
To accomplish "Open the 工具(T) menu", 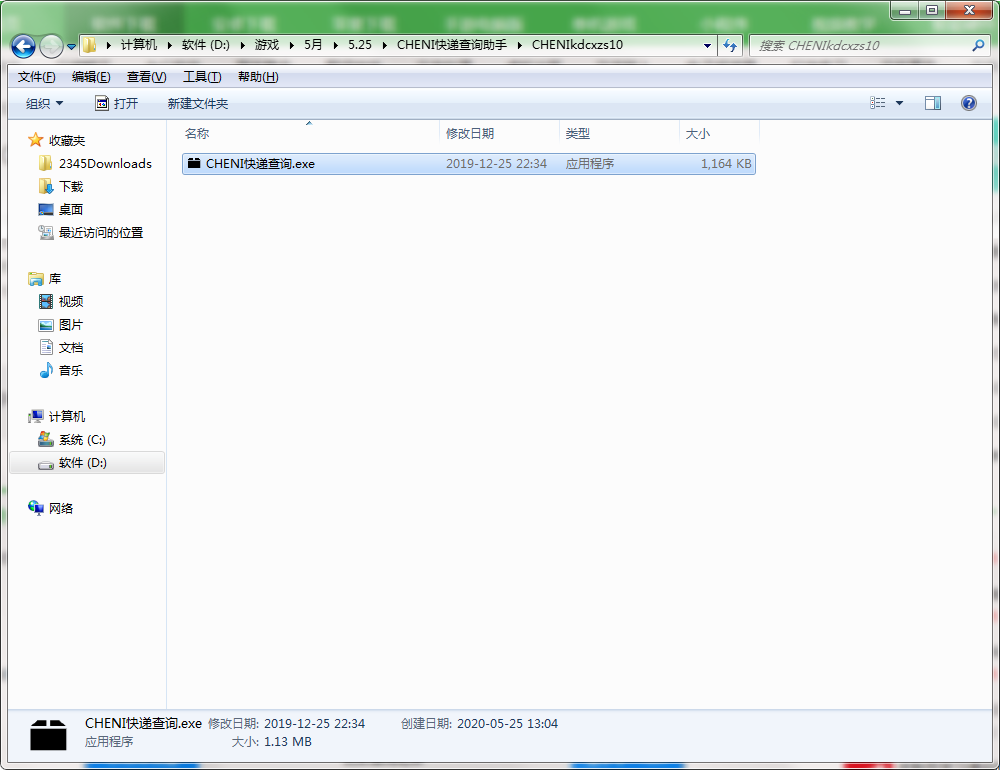I will pos(202,77).
